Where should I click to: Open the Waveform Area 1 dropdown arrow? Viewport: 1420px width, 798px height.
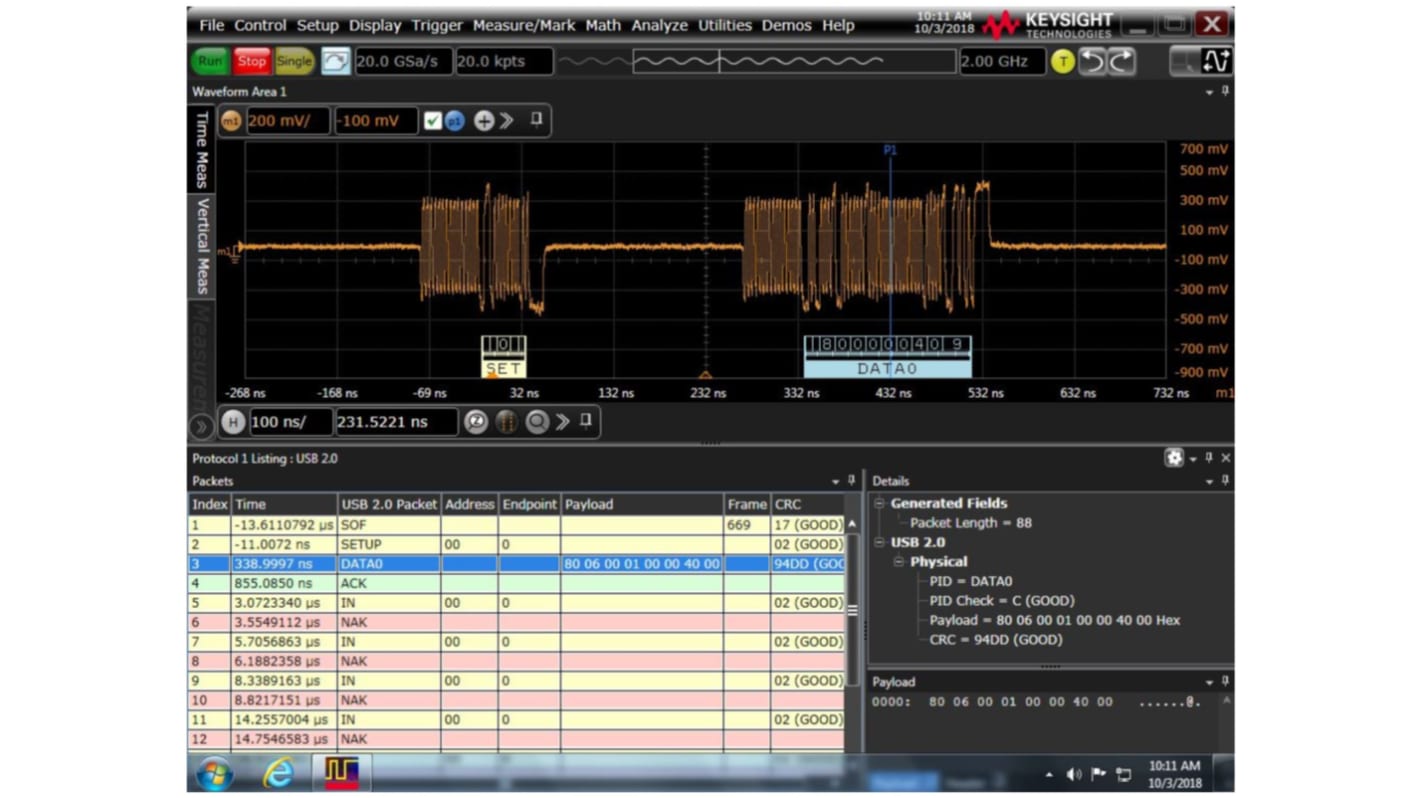(1209, 92)
